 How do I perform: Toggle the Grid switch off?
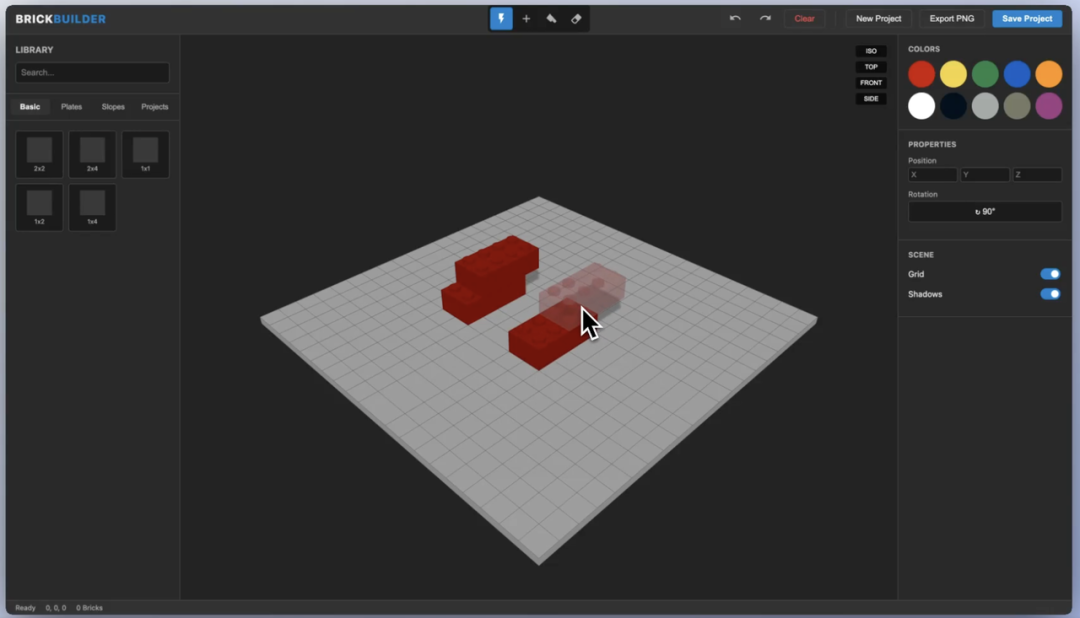click(1050, 274)
